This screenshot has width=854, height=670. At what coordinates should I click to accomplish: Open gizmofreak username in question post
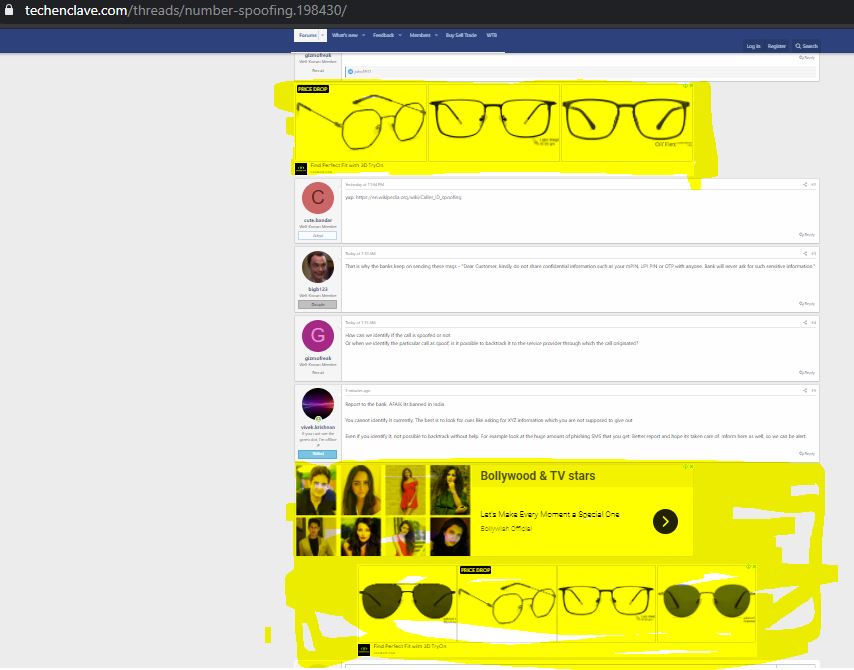click(318, 358)
